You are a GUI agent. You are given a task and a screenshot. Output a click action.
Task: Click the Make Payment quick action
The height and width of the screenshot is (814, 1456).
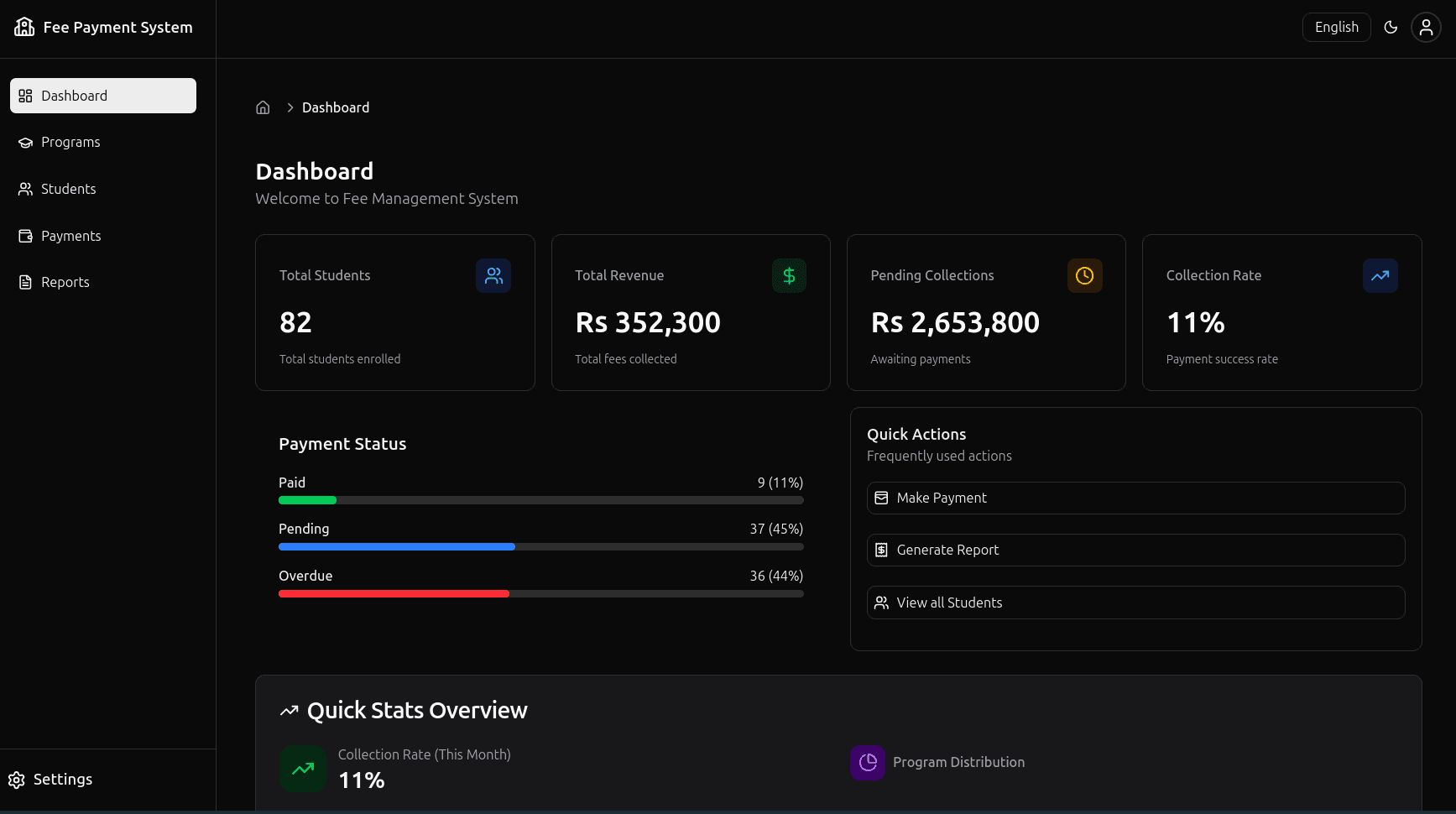1135,498
